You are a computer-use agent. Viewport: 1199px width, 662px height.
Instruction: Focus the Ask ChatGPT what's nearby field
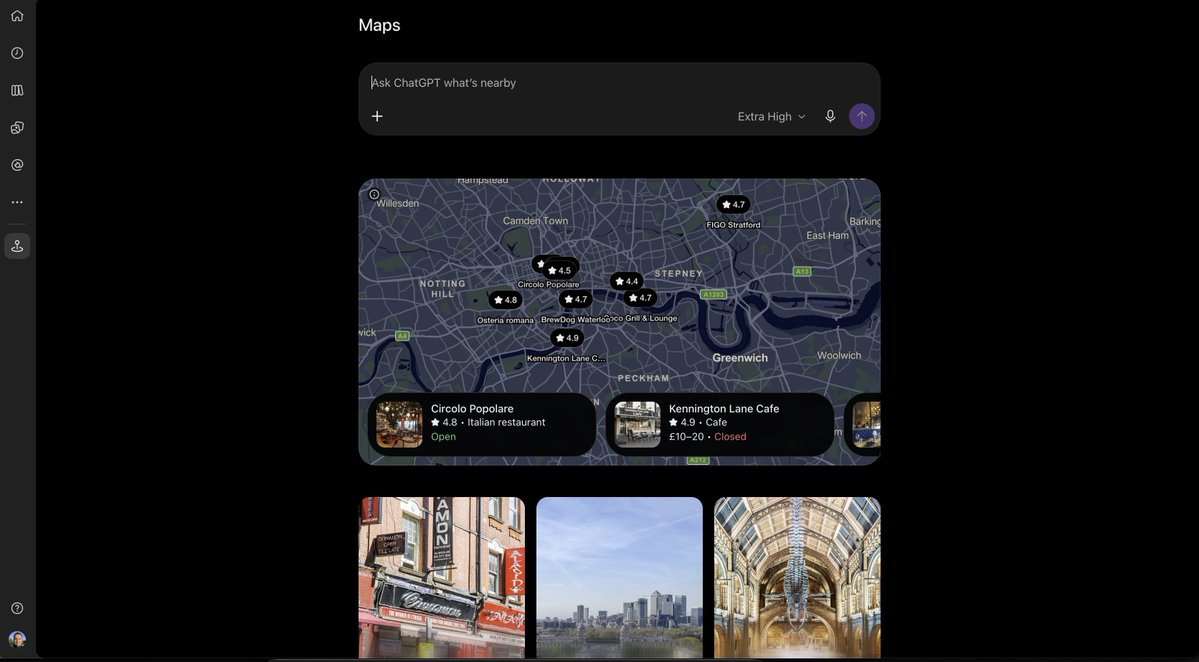pyautogui.click(x=619, y=83)
